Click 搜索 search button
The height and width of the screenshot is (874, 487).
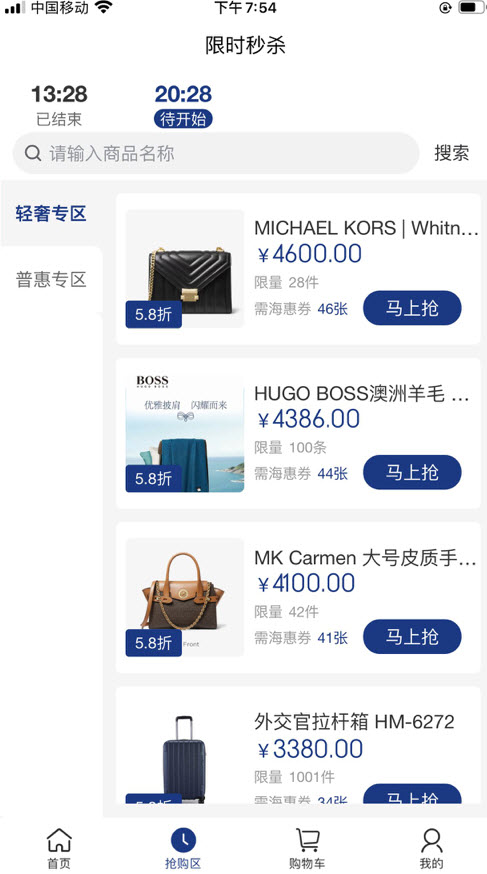[452, 153]
